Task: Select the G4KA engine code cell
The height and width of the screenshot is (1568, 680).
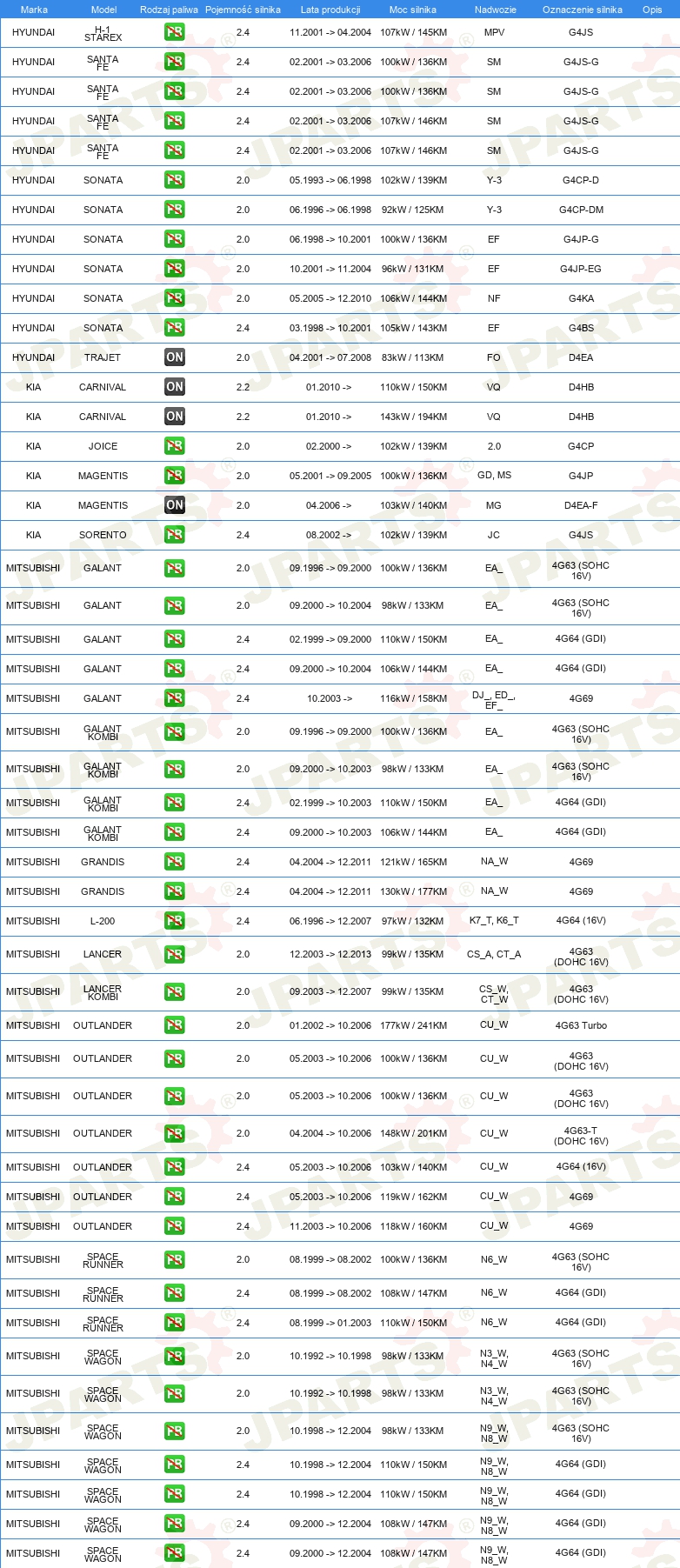Action: click(581, 298)
